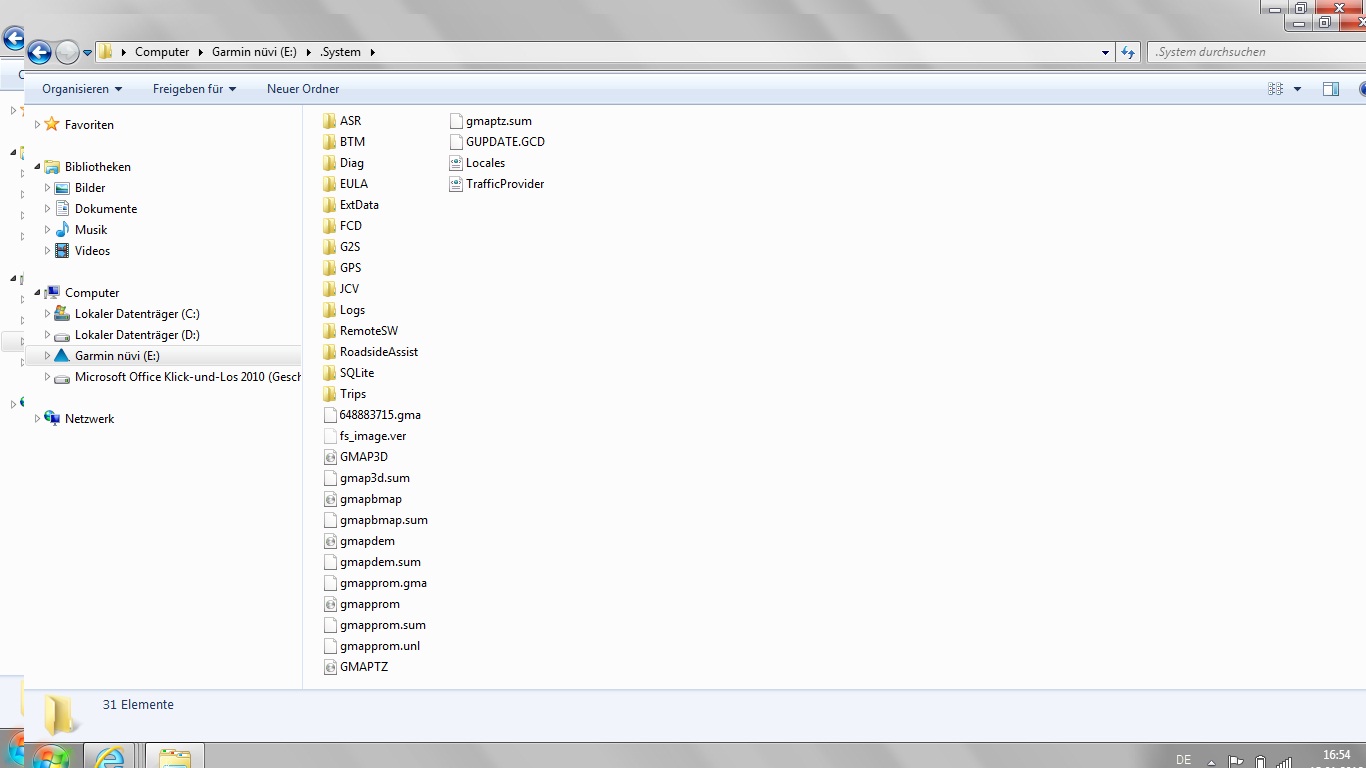Select the ASR folder
1366x768 pixels.
pos(342,121)
